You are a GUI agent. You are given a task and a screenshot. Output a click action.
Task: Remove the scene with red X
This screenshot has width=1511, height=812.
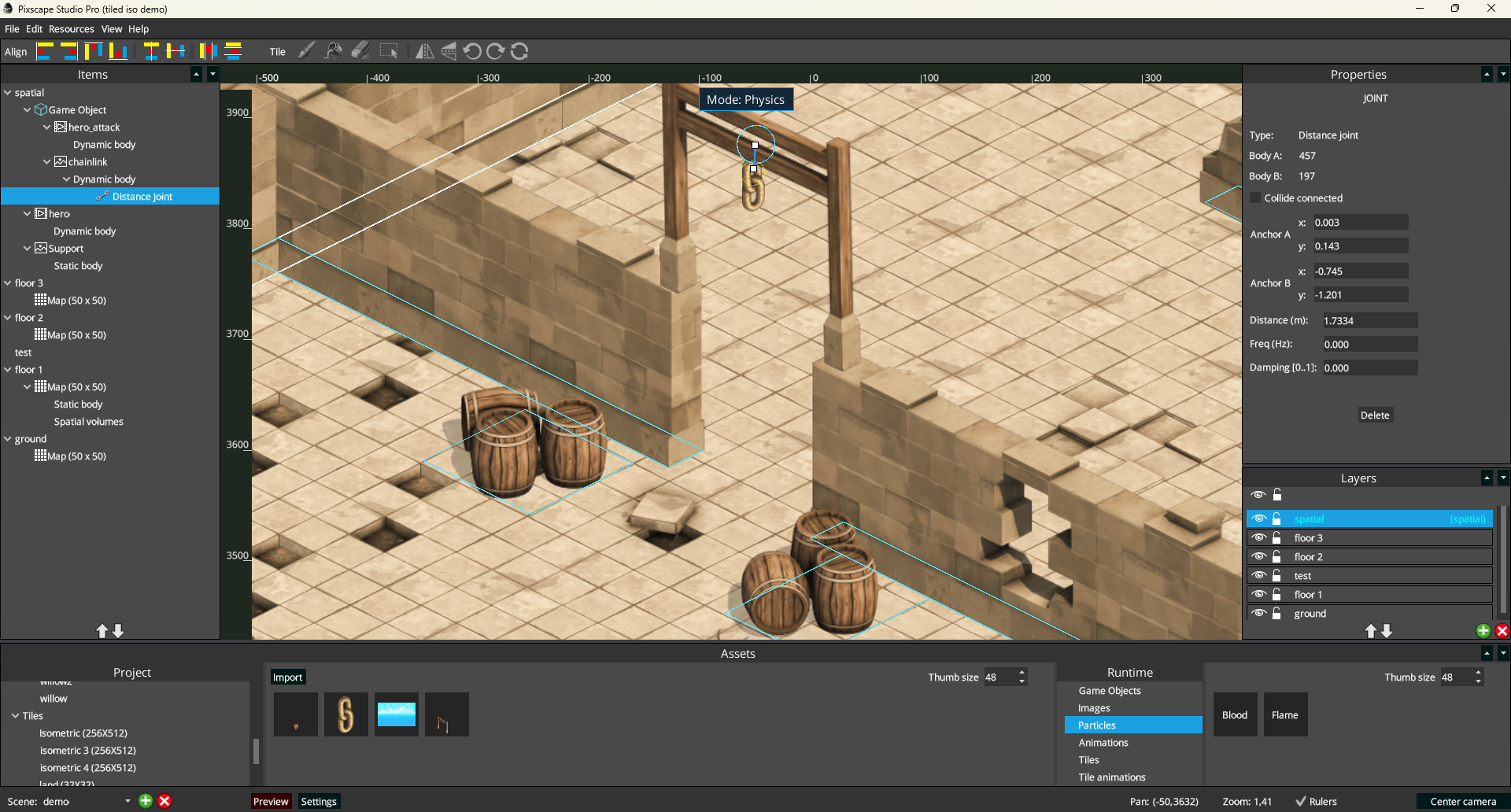point(164,801)
